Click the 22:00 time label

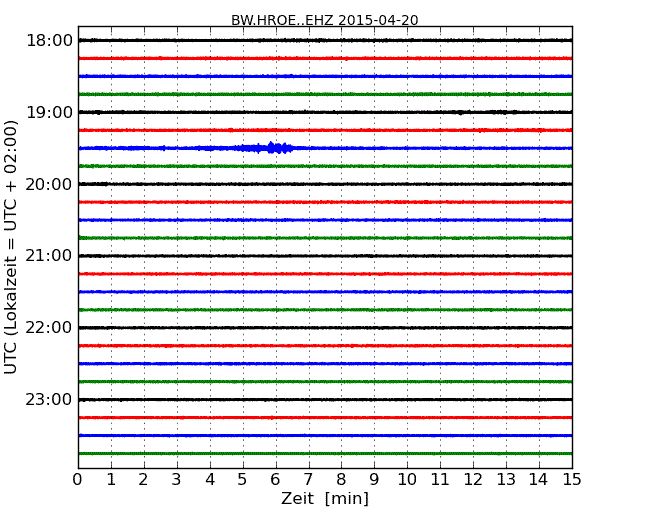[x=49, y=328]
